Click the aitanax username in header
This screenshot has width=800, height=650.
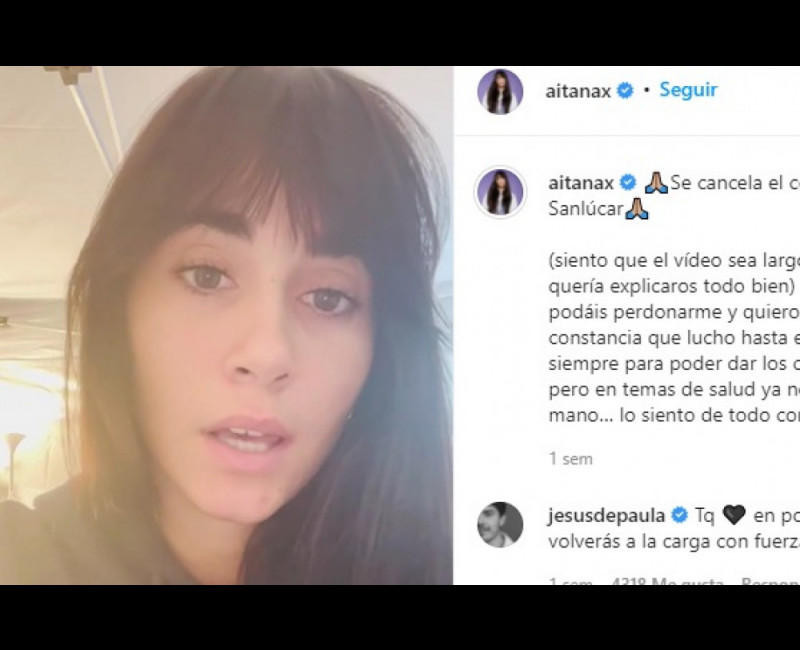point(578,91)
